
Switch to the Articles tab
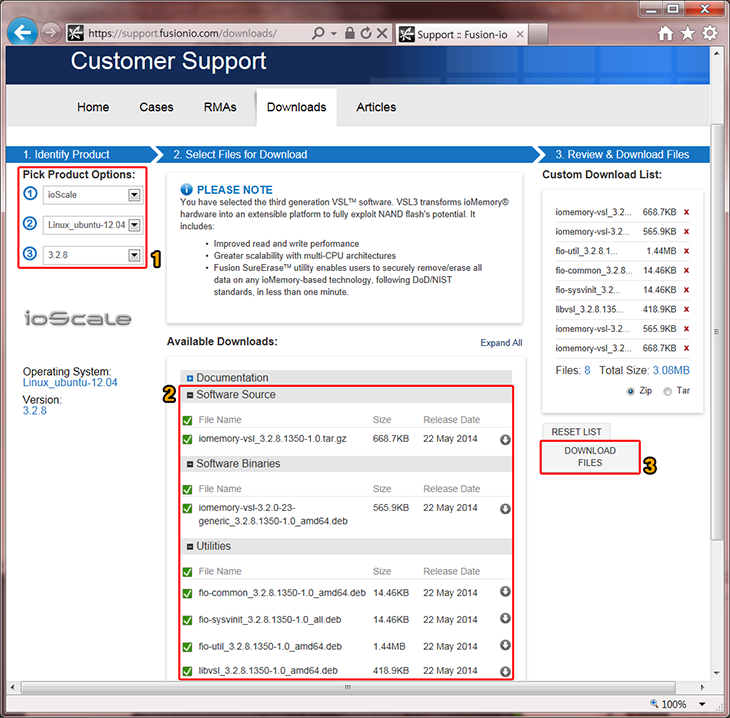coord(376,107)
